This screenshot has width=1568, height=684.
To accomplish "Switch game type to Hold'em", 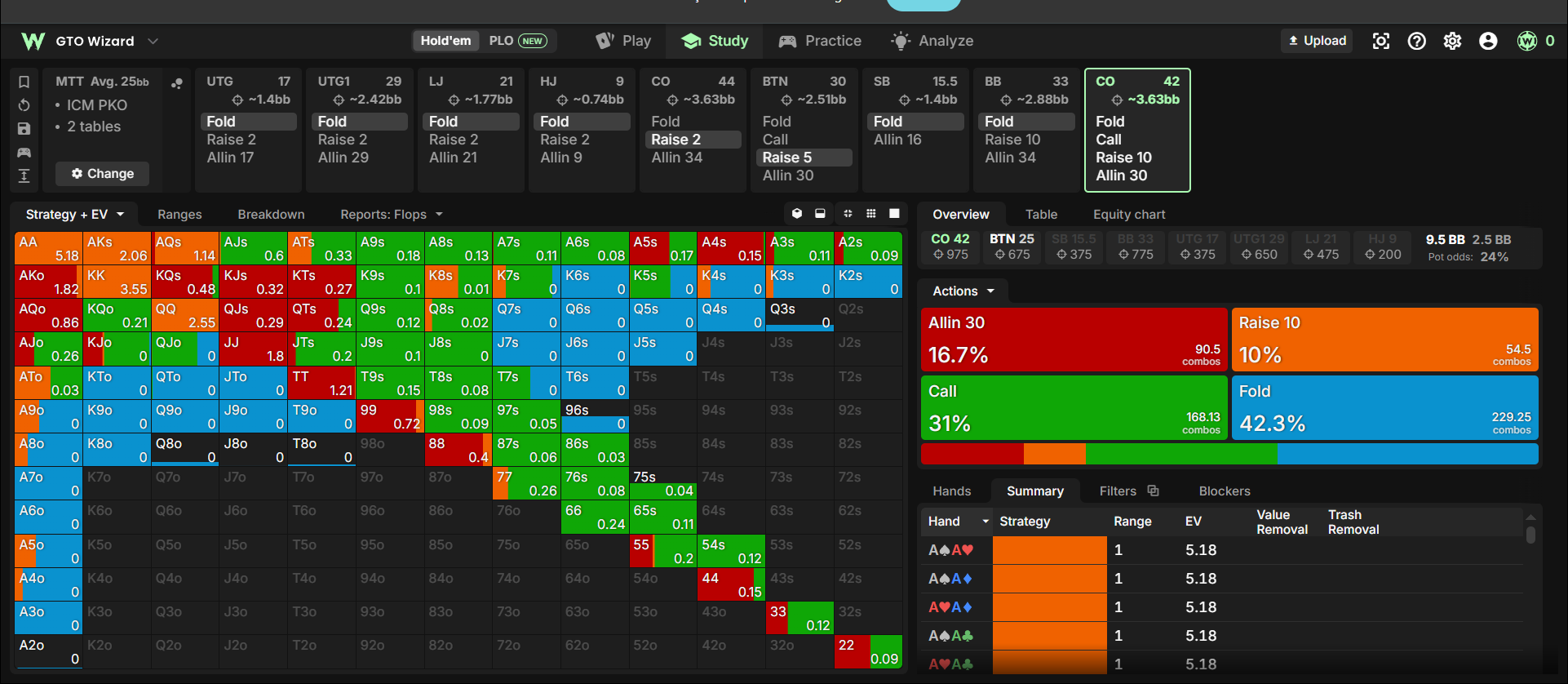I will (x=445, y=41).
